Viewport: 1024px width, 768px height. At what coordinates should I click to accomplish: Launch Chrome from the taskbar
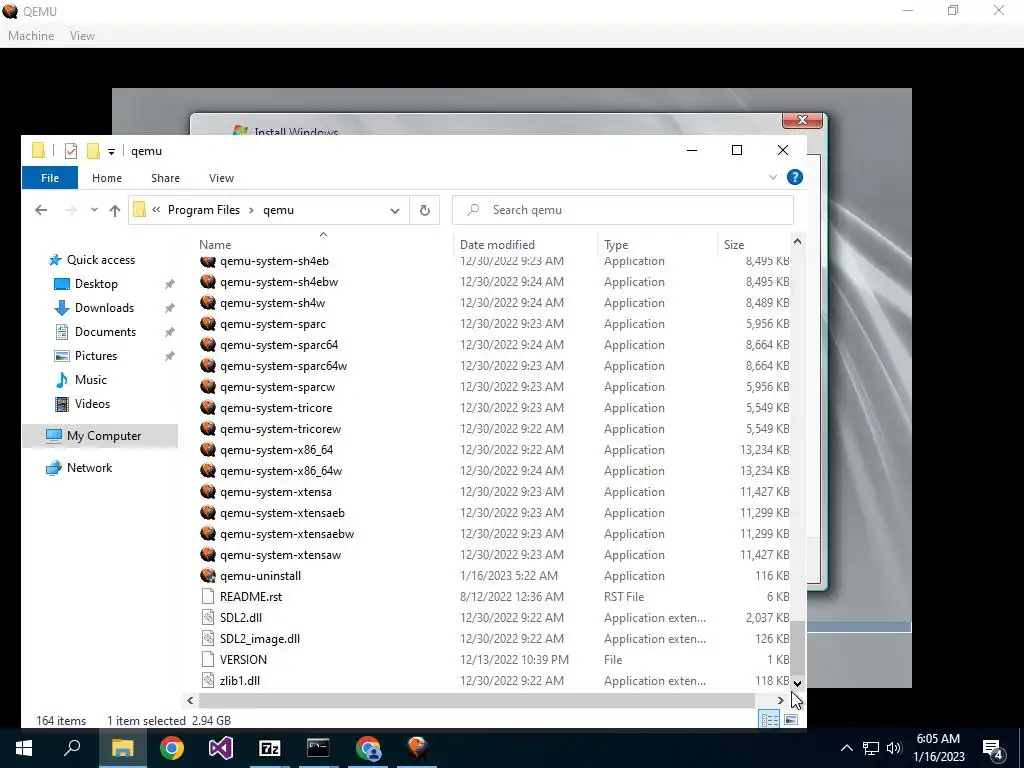tap(172, 748)
